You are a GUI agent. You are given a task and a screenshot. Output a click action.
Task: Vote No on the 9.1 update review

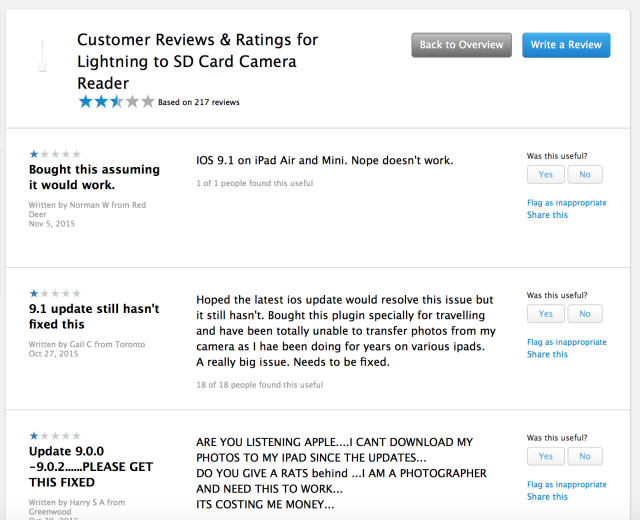point(585,313)
